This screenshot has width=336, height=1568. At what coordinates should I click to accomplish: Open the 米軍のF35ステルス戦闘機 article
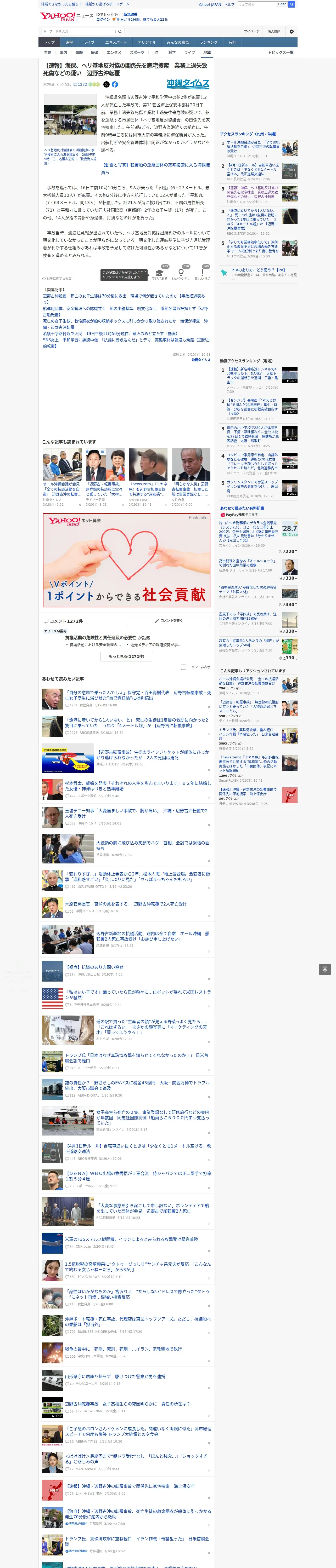(132, 1239)
